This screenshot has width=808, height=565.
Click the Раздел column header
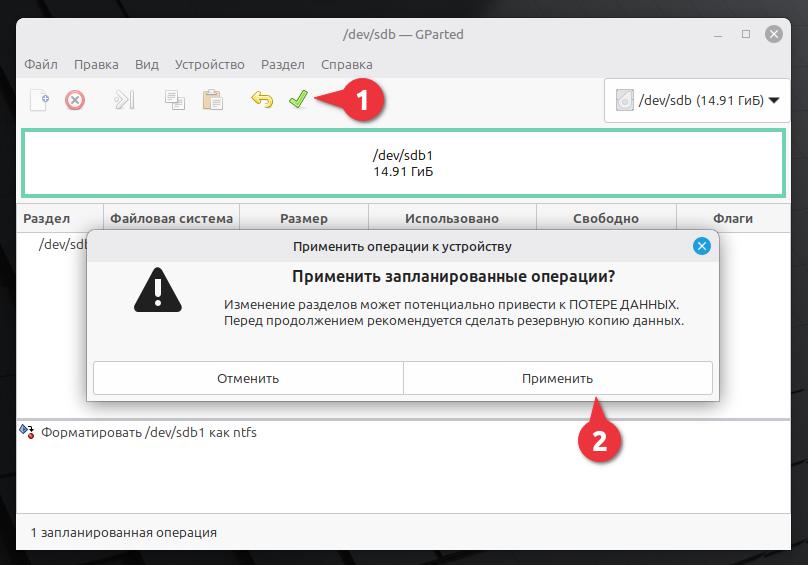(60, 219)
